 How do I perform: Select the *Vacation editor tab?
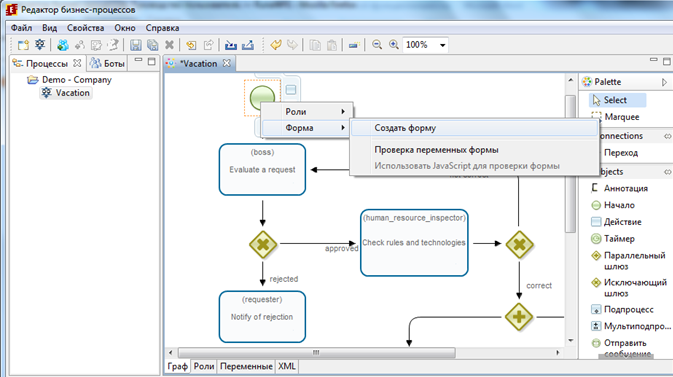(x=198, y=64)
